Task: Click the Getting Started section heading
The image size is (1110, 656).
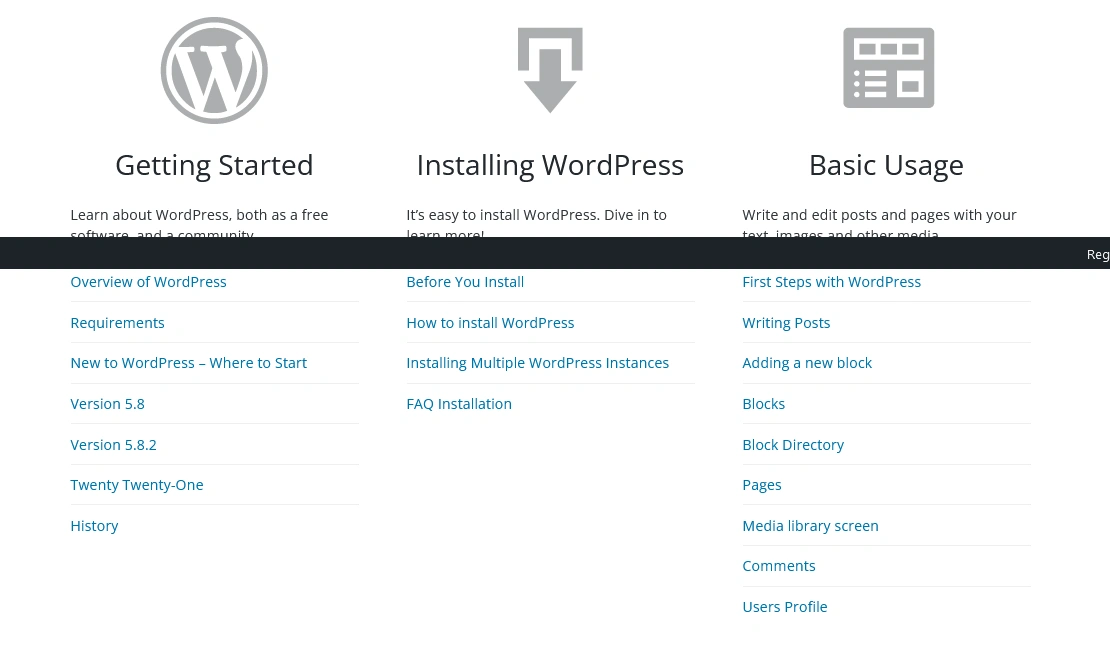Action: tap(214, 164)
